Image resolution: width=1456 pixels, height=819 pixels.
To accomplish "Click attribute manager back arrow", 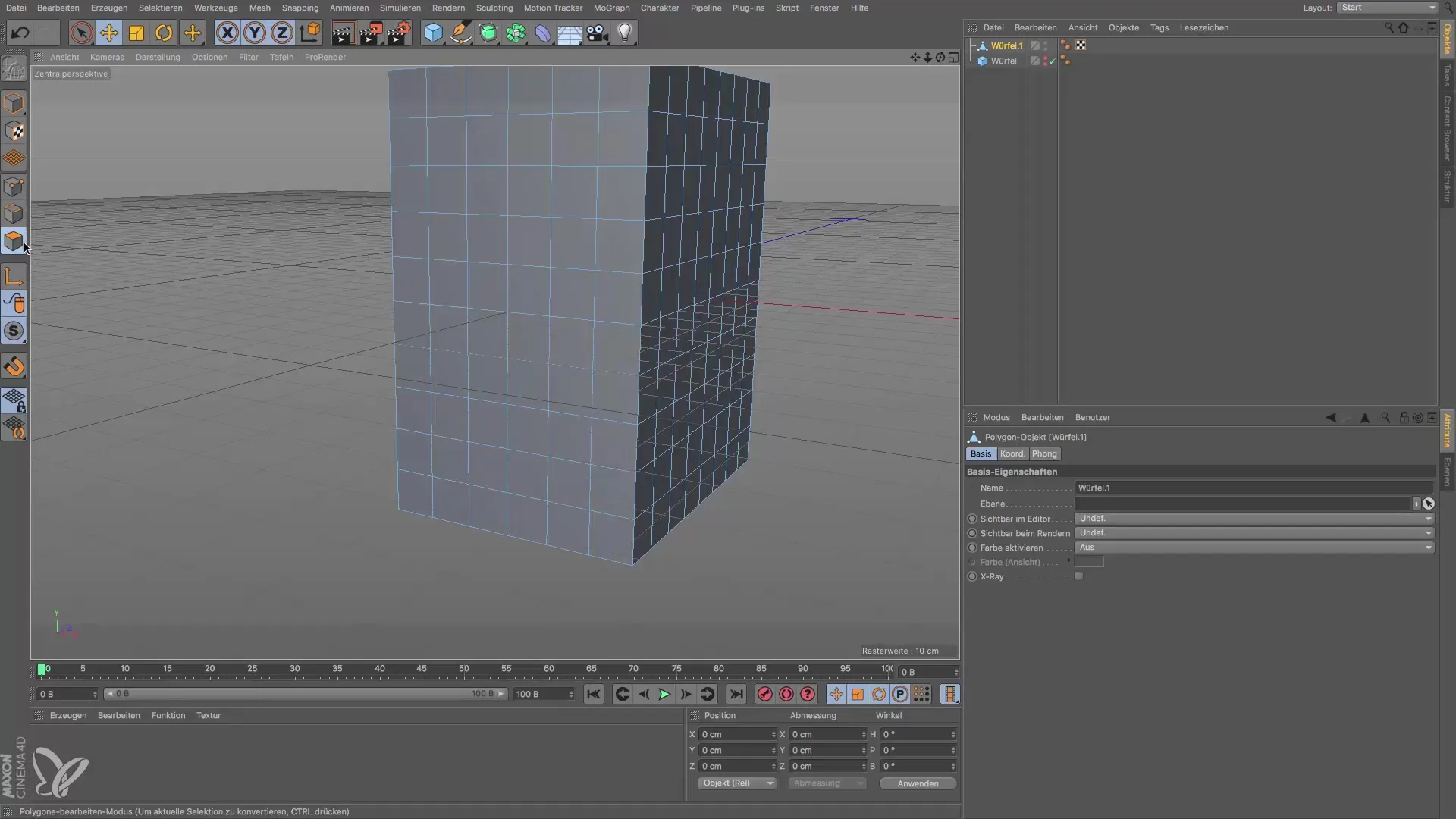I will [x=1330, y=417].
